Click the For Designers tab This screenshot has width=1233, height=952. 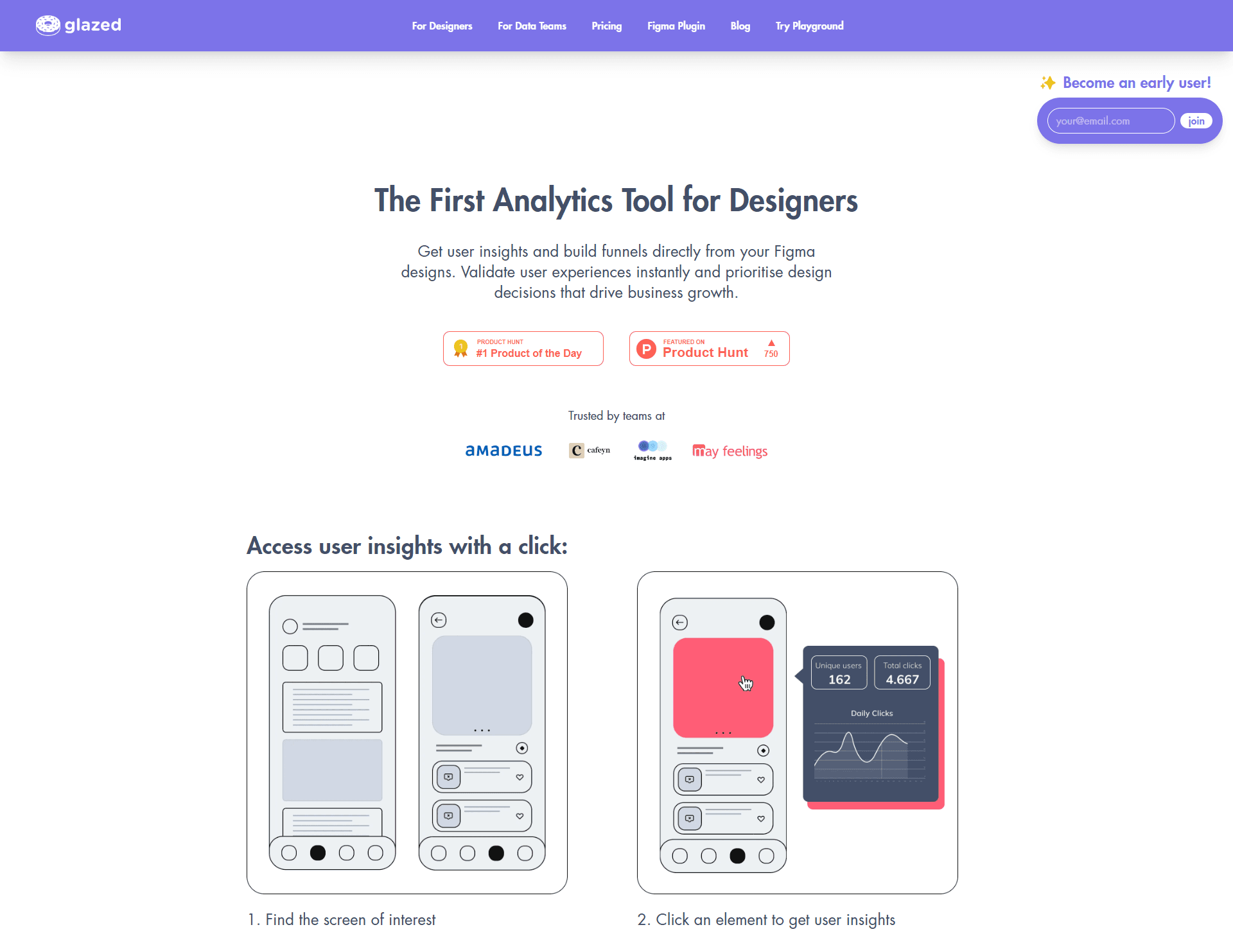click(x=441, y=25)
